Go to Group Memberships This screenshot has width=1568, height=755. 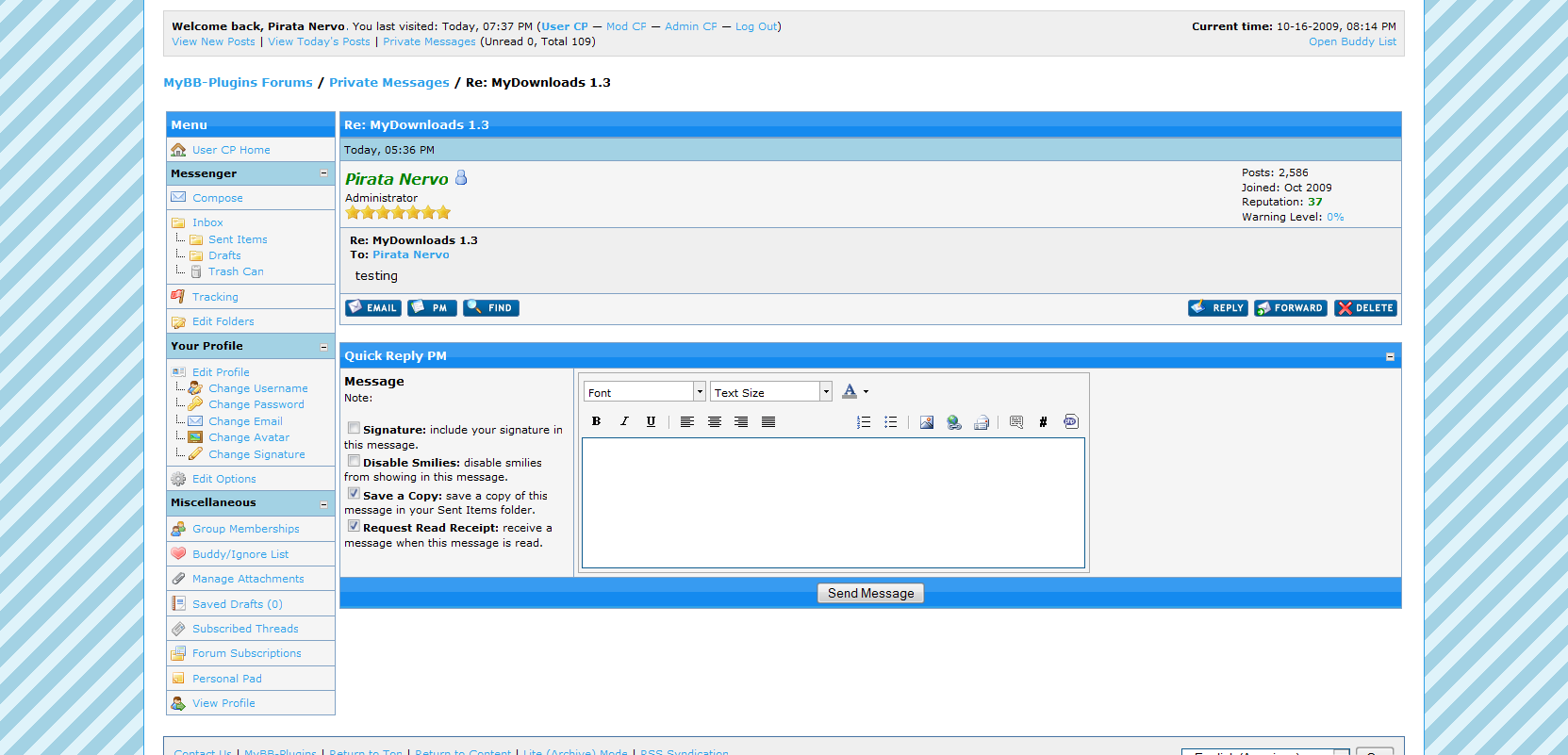[x=246, y=529]
